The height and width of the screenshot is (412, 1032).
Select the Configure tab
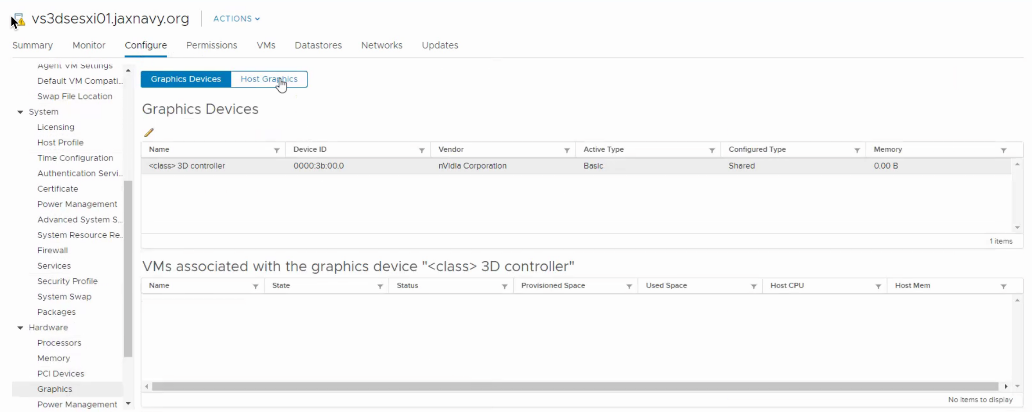[145, 45]
